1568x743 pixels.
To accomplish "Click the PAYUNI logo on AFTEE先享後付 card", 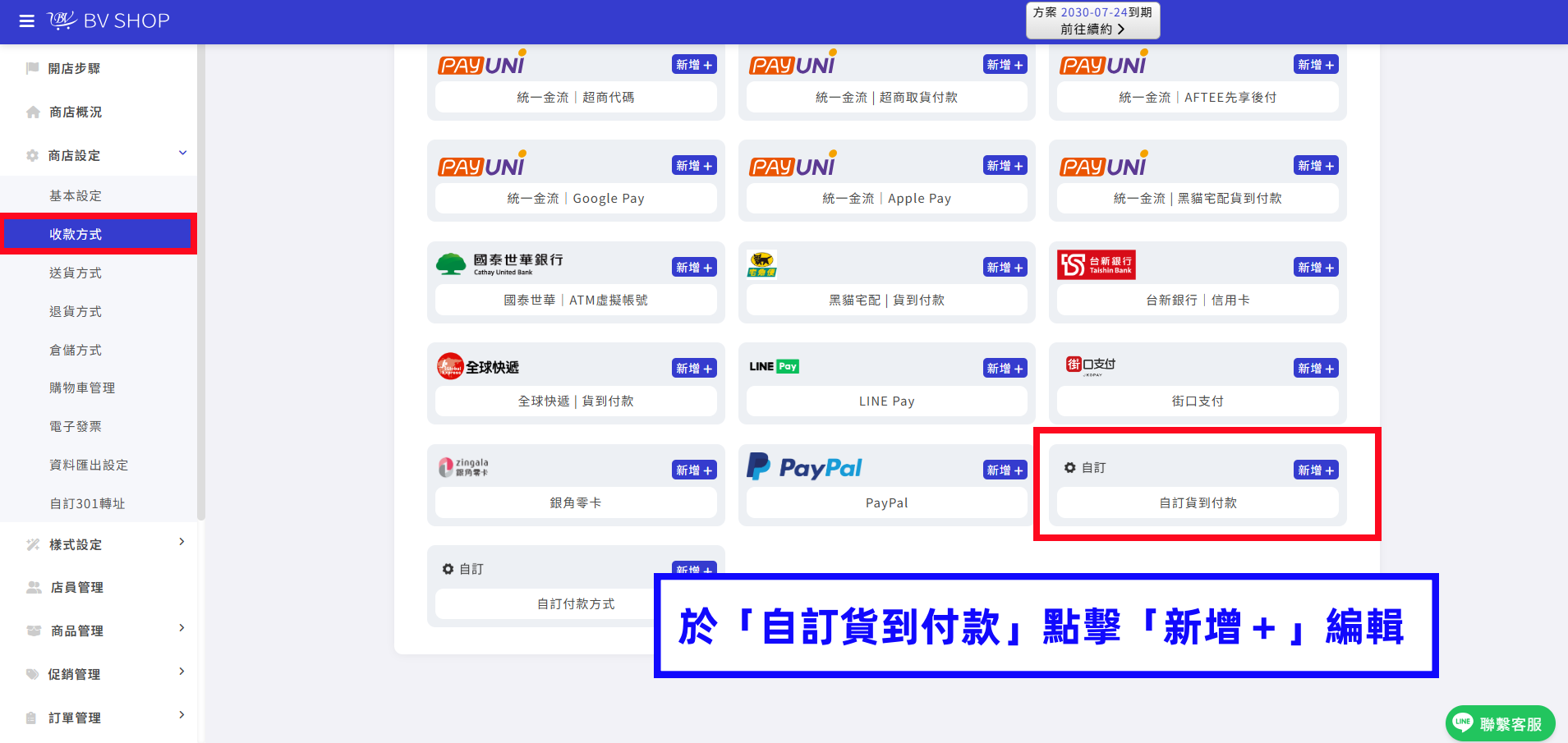I will tap(1103, 62).
